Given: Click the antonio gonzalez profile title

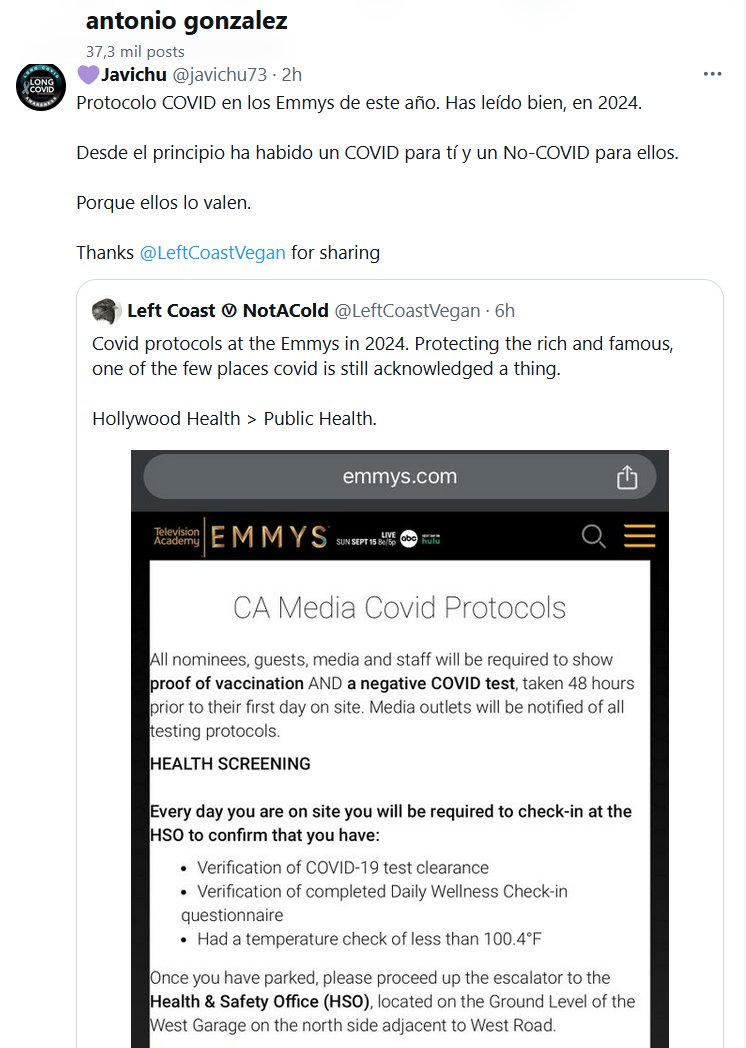Looking at the screenshot, I should [x=186, y=20].
